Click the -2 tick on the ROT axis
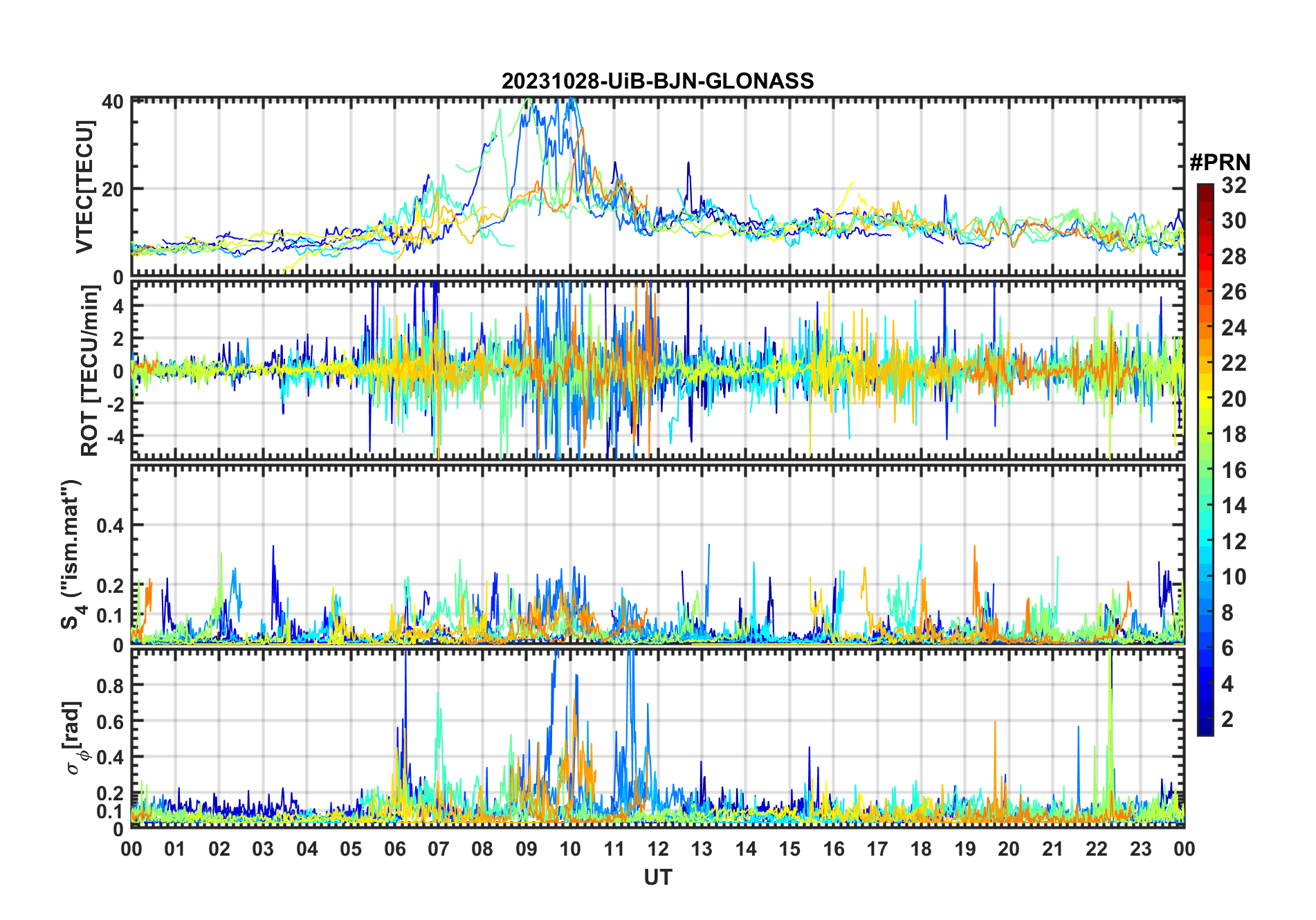The width and height of the screenshot is (1316, 920). 114,404
